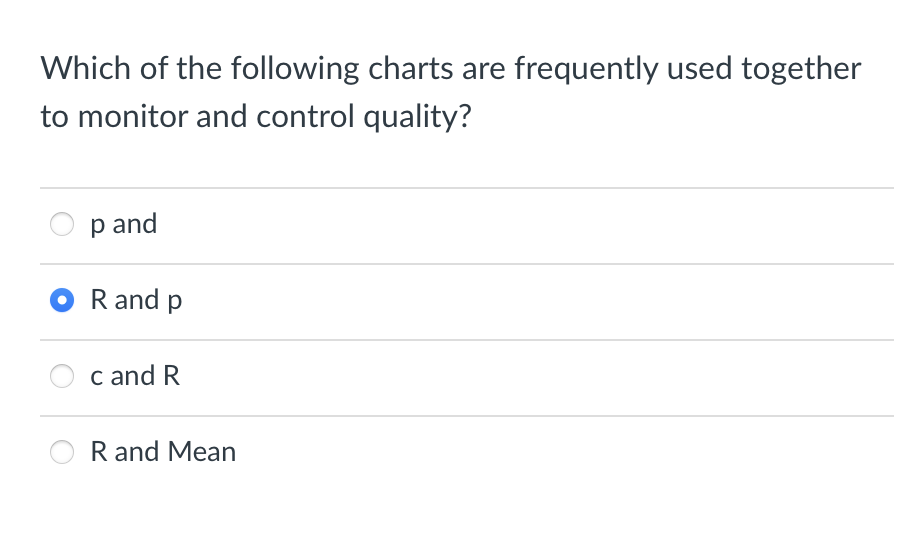Select the "p and" radio button

63,224
